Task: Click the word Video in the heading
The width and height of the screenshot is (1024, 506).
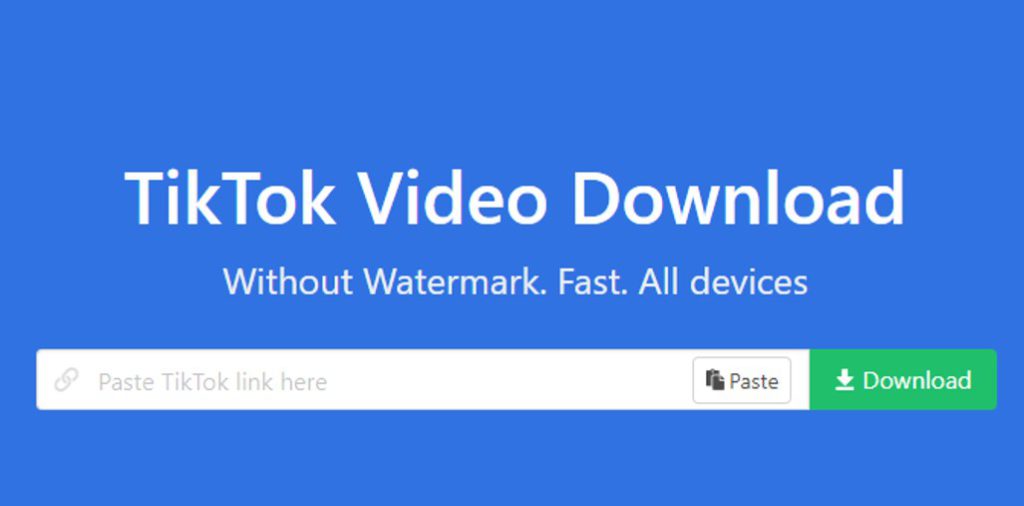Action: point(453,198)
